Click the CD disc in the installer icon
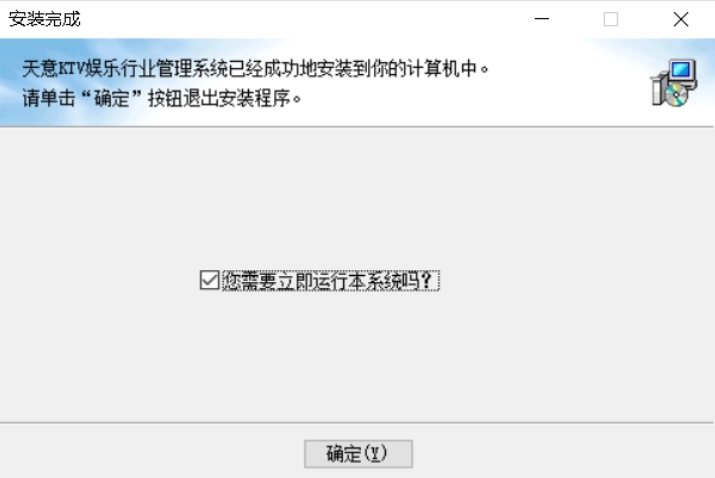 (x=676, y=96)
